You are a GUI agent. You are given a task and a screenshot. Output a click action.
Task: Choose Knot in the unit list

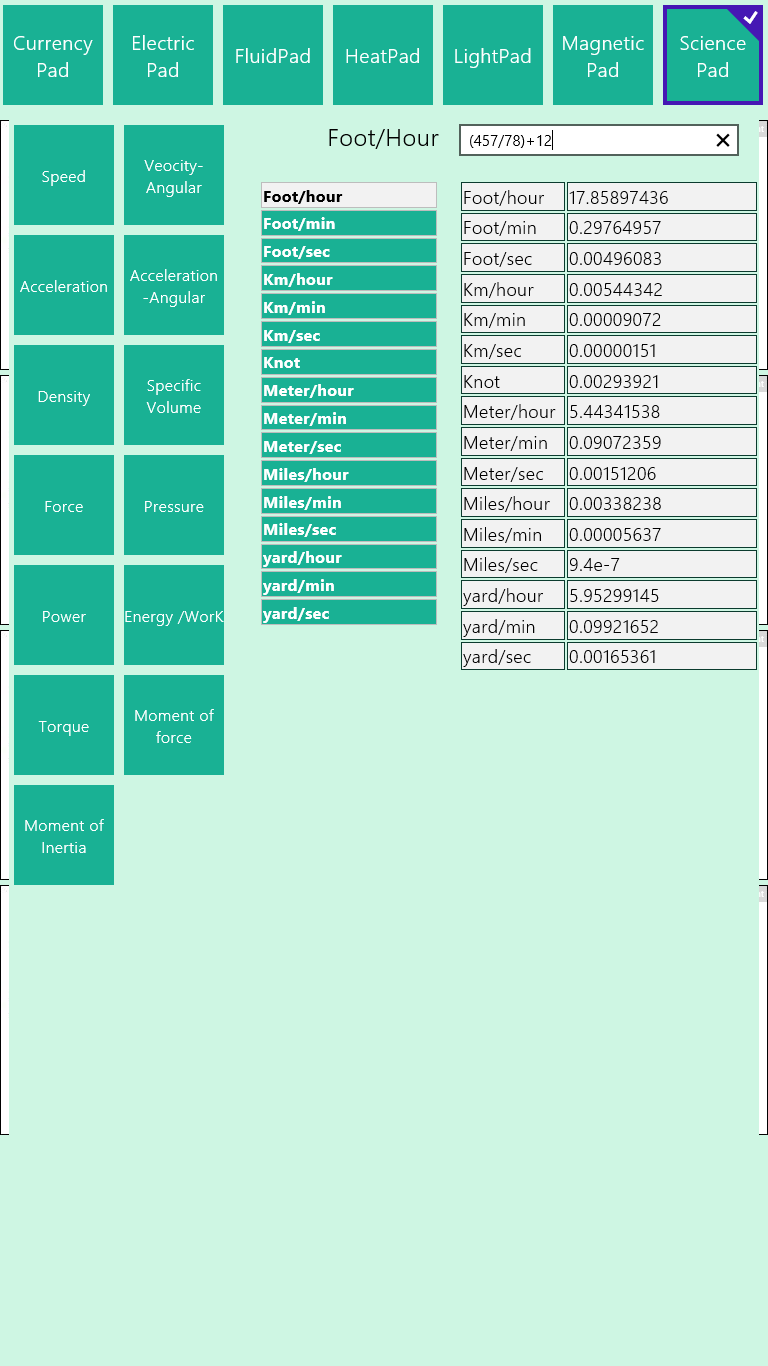(x=348, y=362)
